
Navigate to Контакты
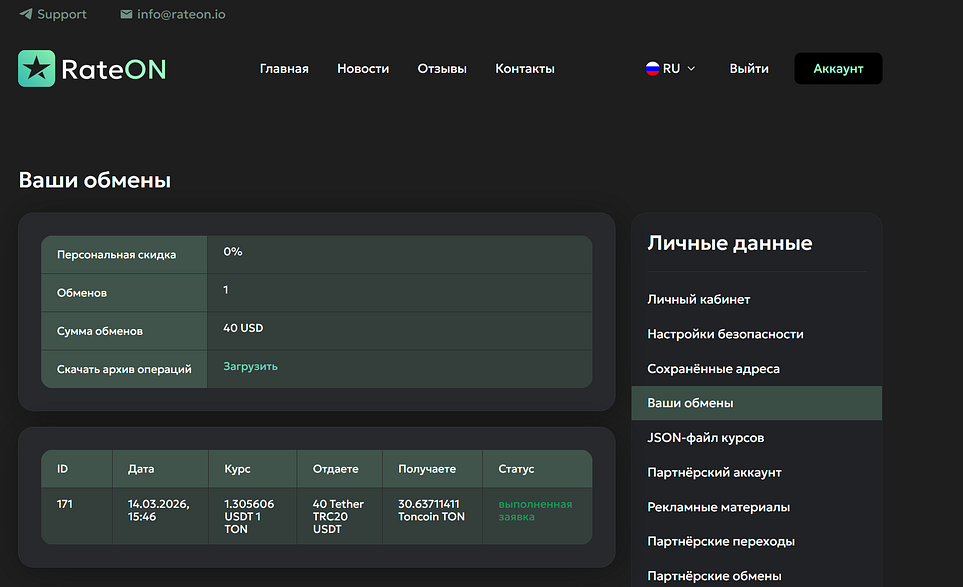coord(525,69)
